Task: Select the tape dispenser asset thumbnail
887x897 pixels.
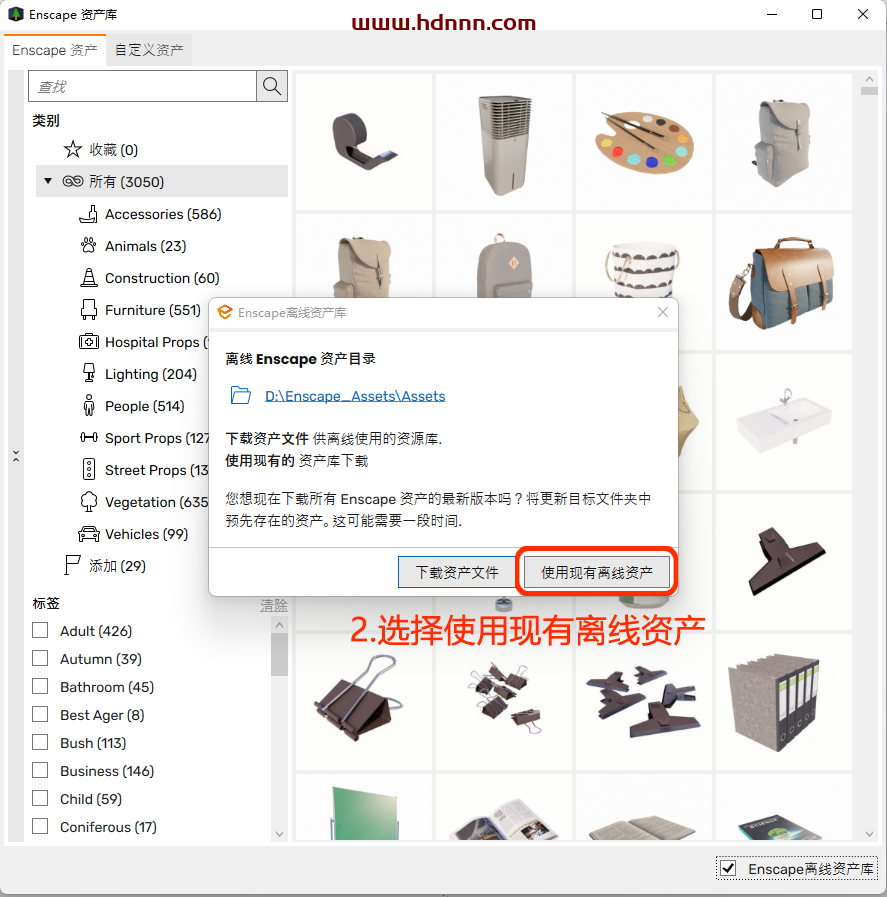Action: [364, 141]
